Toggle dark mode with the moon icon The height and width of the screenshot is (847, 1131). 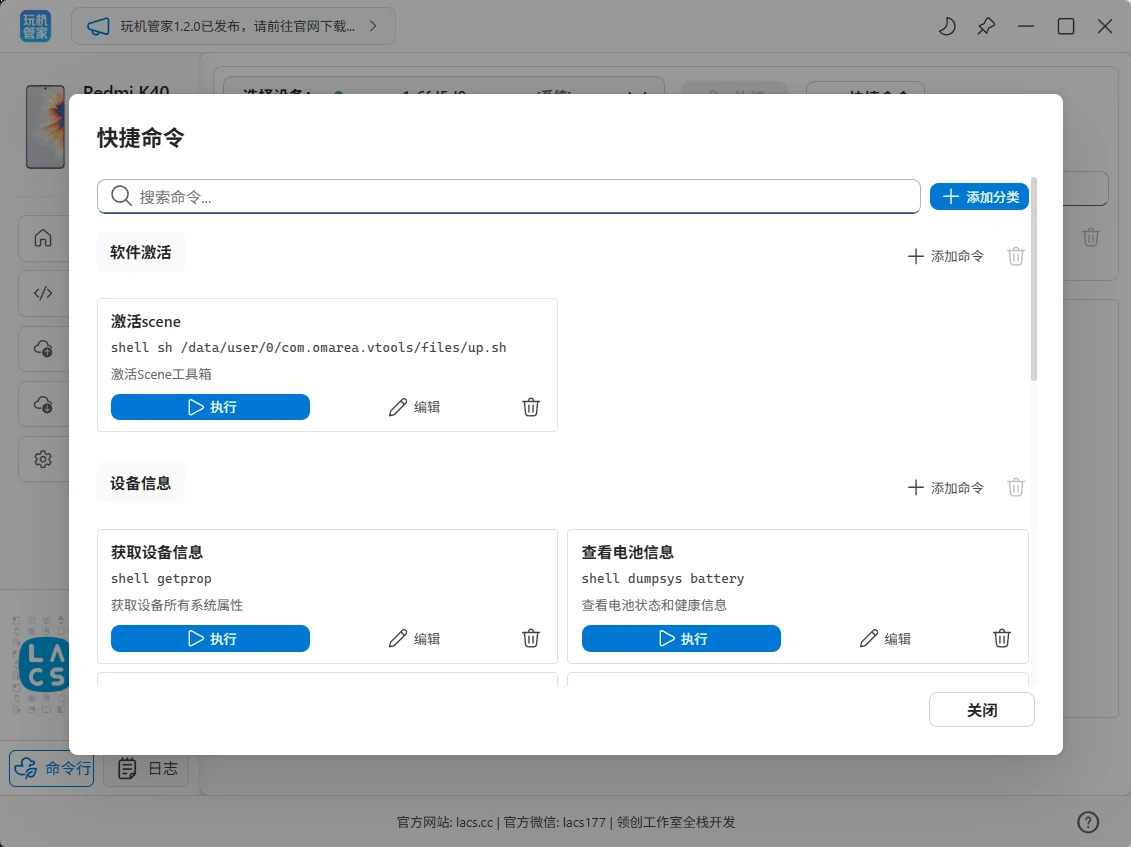[x=946, y=27]
